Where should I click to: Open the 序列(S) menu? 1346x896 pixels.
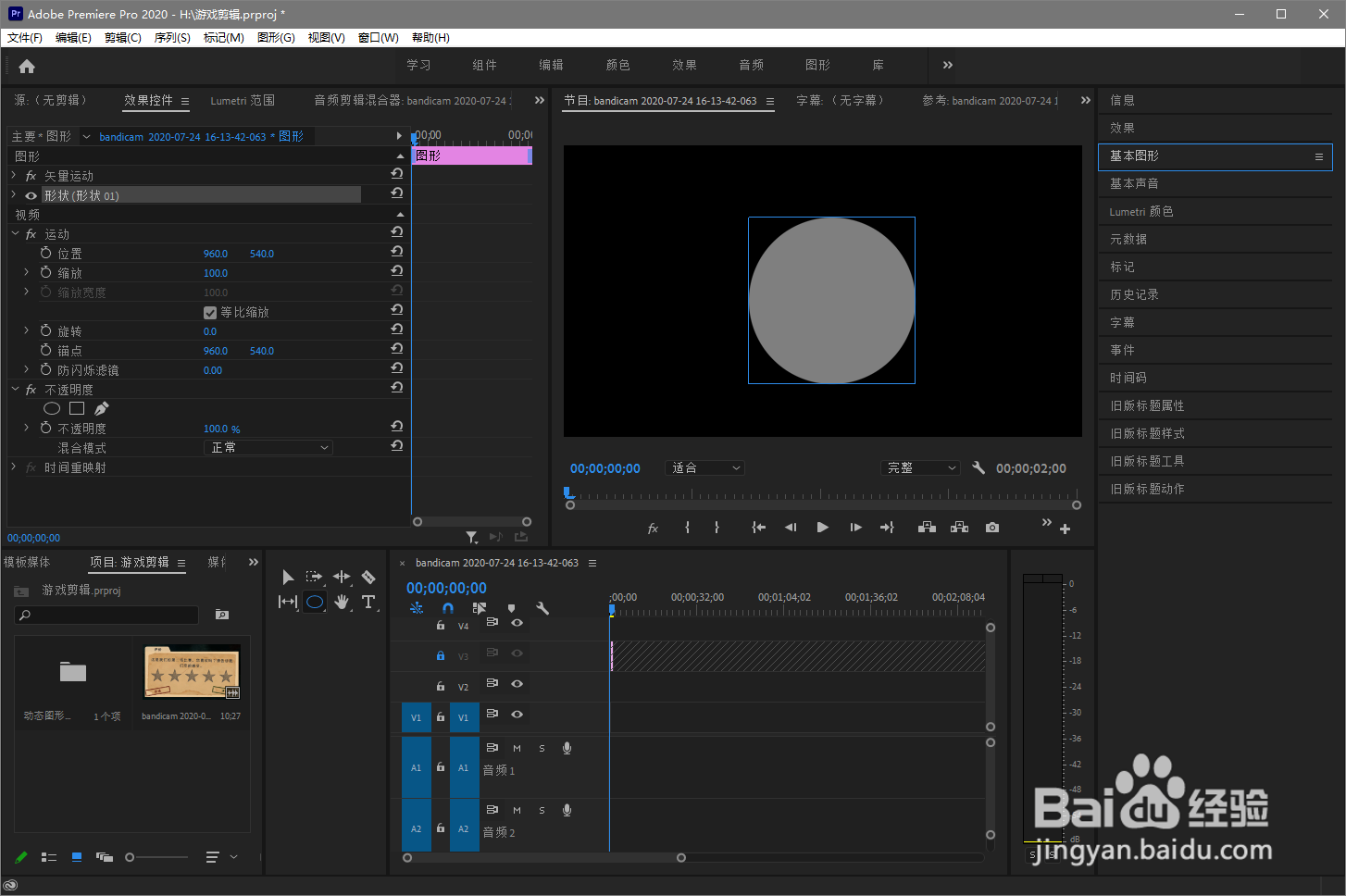[x=172, y=38]
